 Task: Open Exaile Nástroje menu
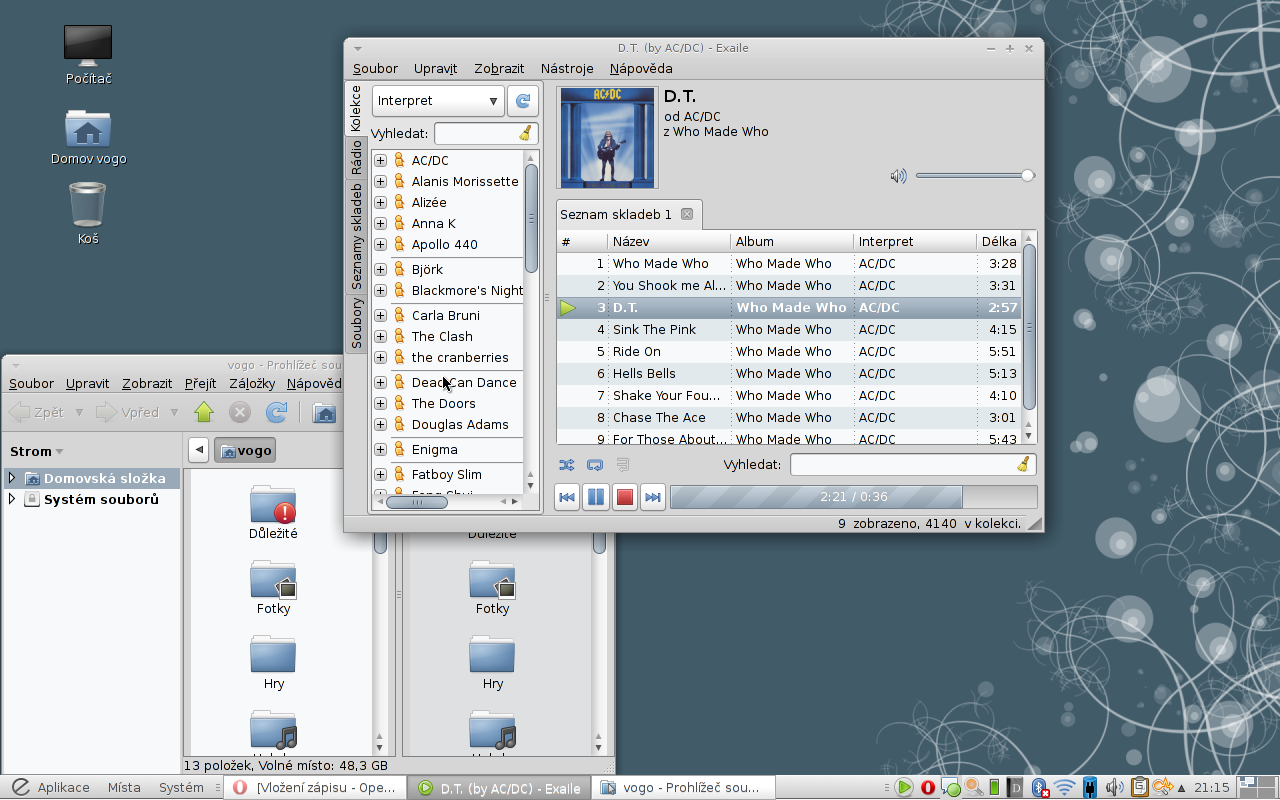point(567,69)
